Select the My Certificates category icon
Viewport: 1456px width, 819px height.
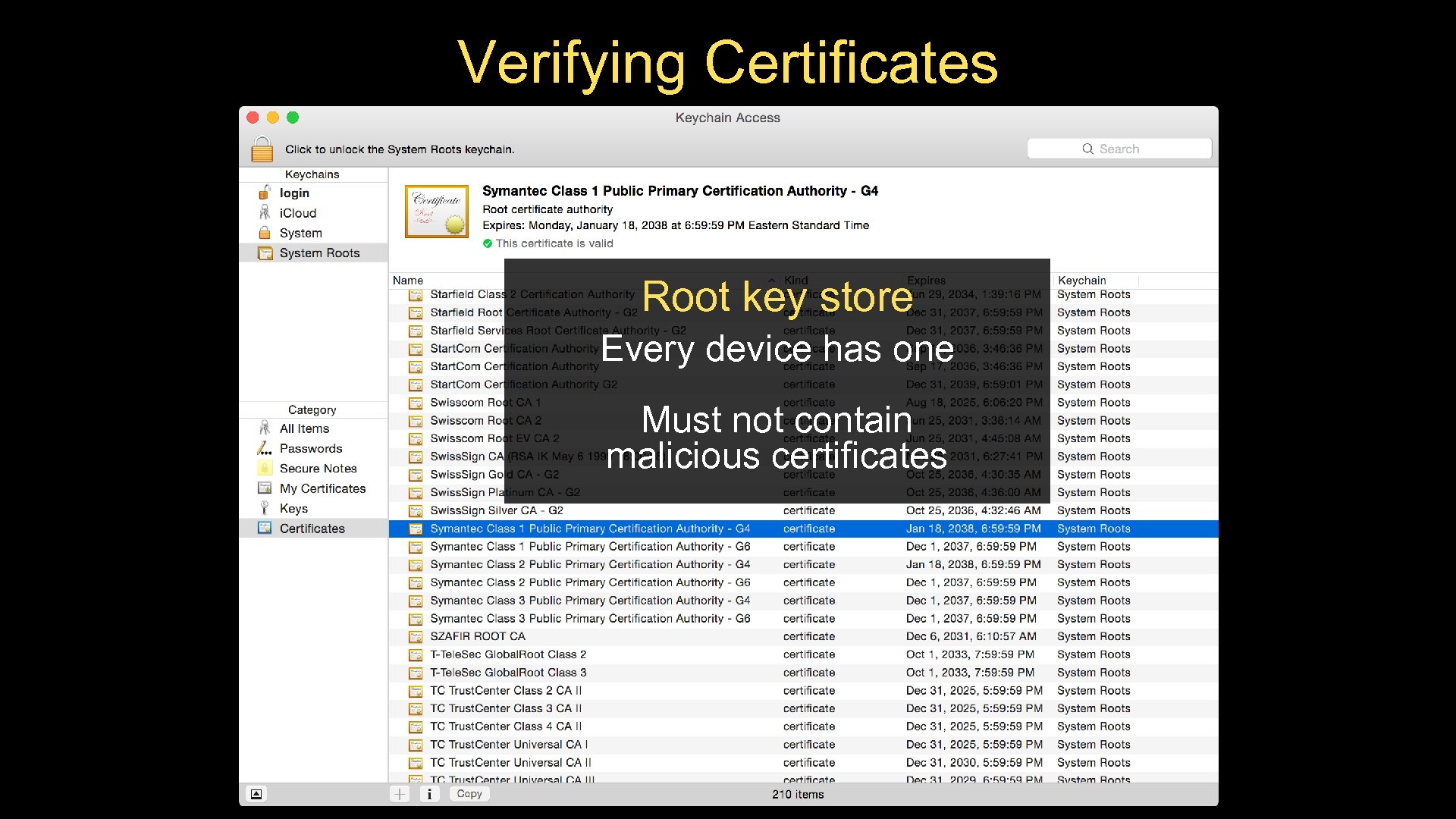[263, 488]
